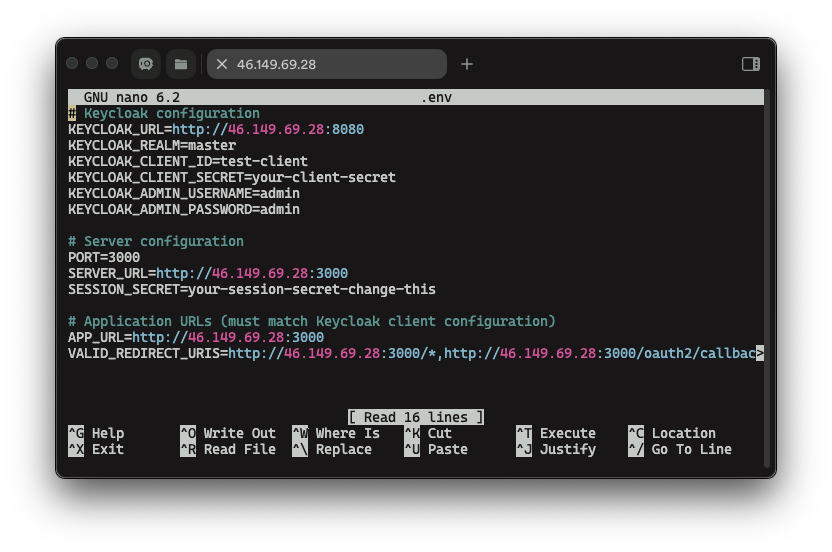Viewport: 832px width, 552px height.
Task: Click the Application URLs comment line
Action: pos(312,321)
